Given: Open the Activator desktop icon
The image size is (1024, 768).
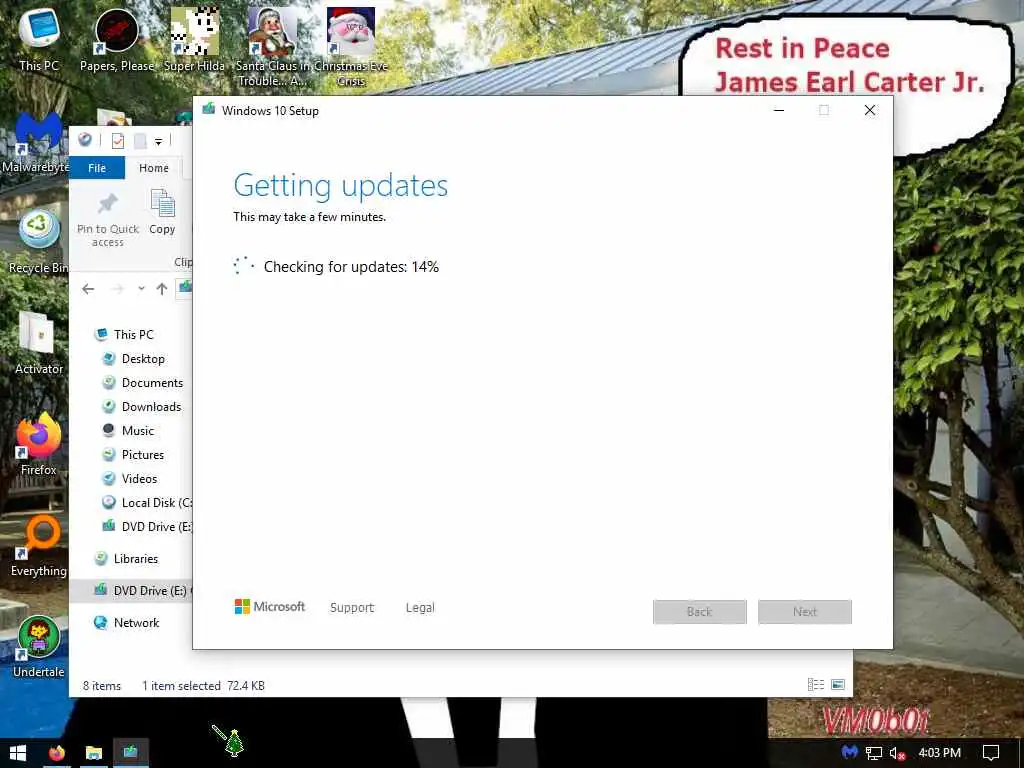Looking at the screenshot, I should (39, 343).
